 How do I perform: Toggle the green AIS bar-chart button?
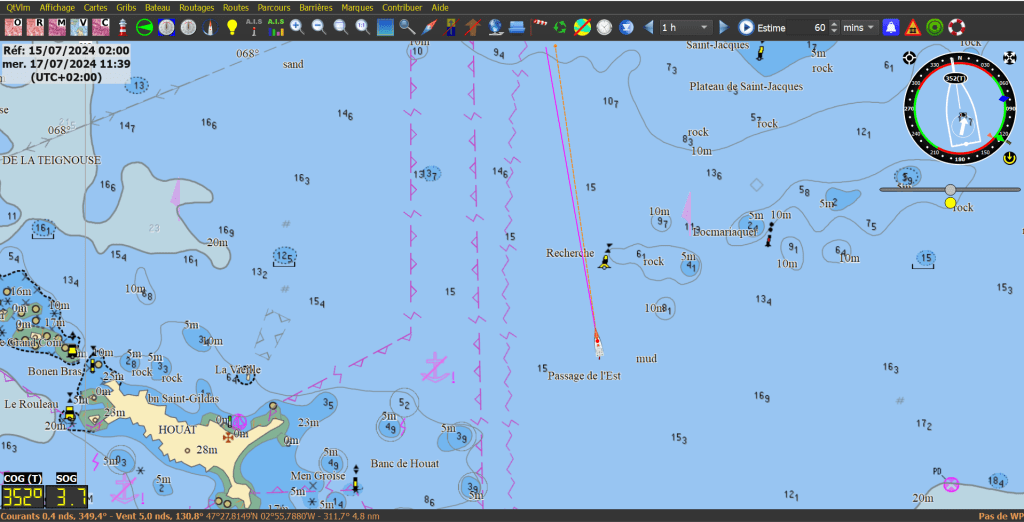(x=275, y=27)
